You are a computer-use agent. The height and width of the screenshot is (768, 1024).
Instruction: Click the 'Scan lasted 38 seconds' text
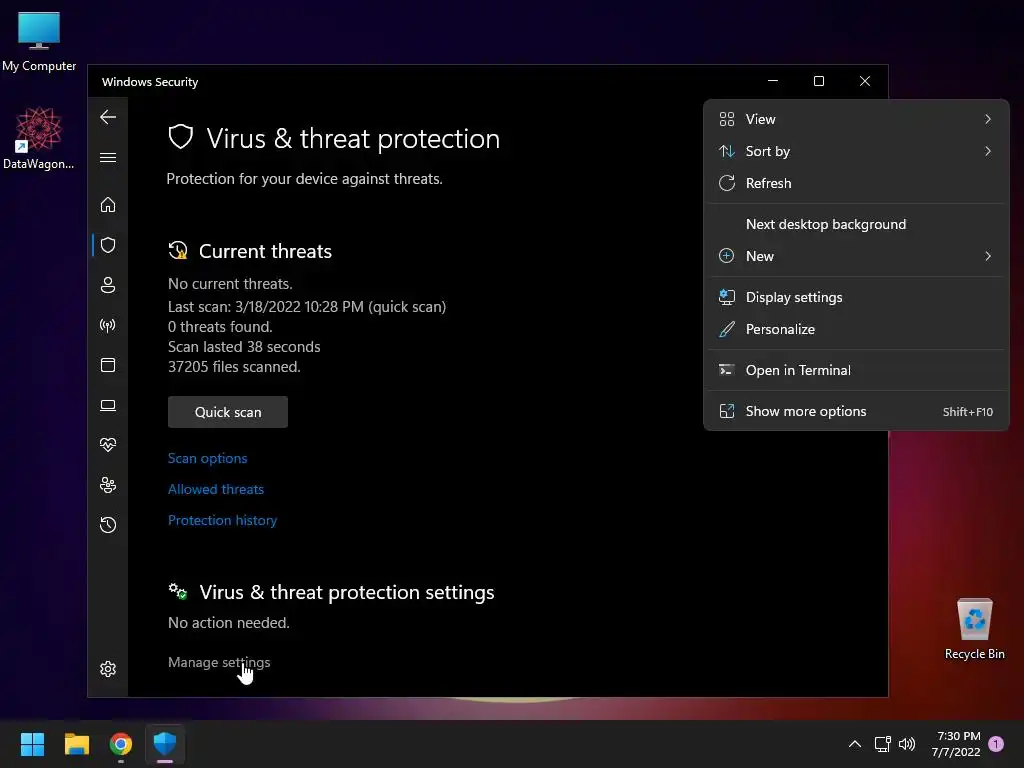coord(244,347)
